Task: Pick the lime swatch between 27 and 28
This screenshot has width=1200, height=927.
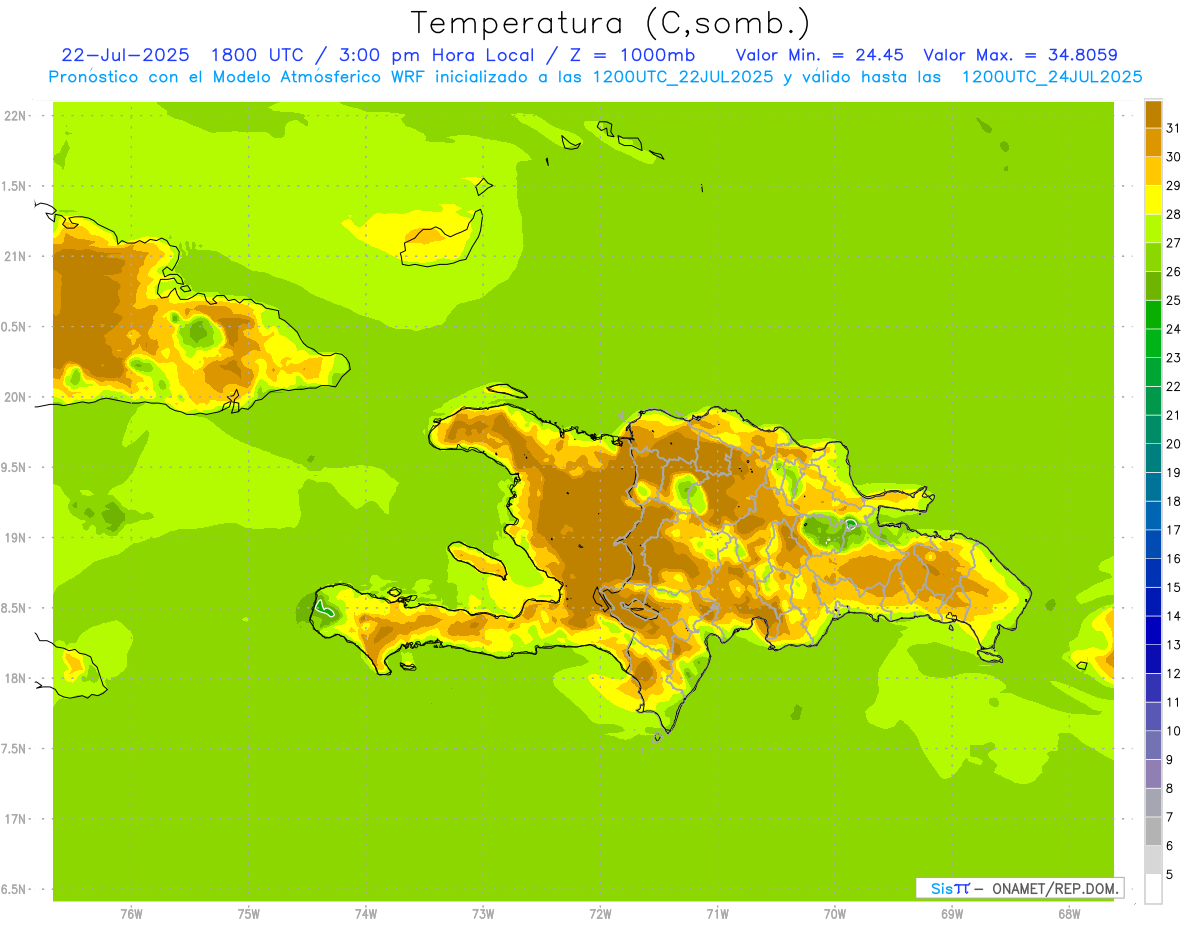Action: 1153,228
